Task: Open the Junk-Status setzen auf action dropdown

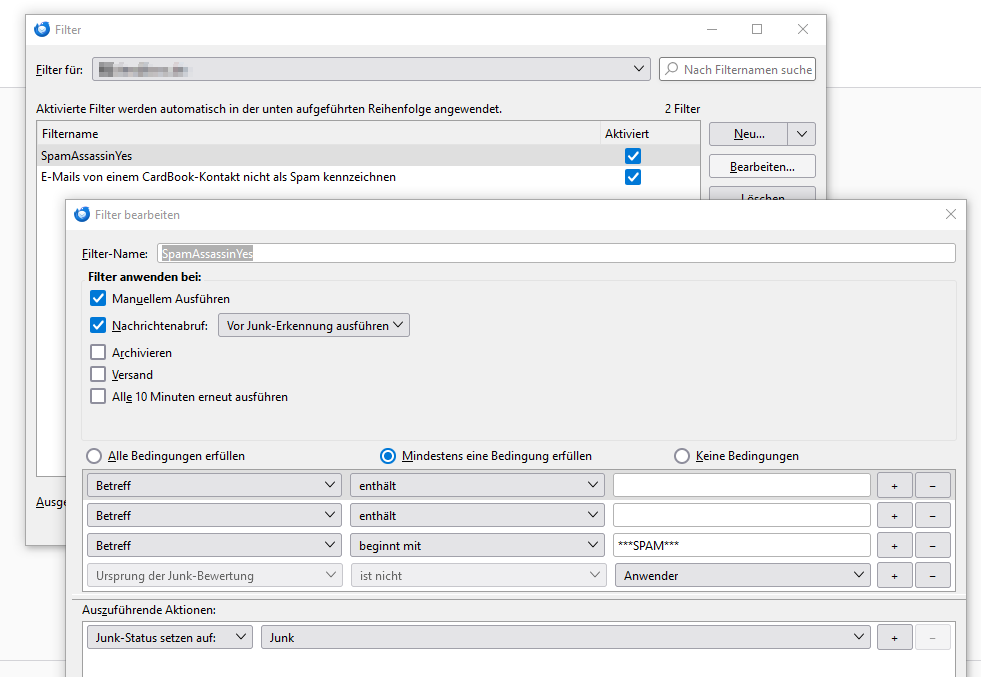Action: pos(170,638)
